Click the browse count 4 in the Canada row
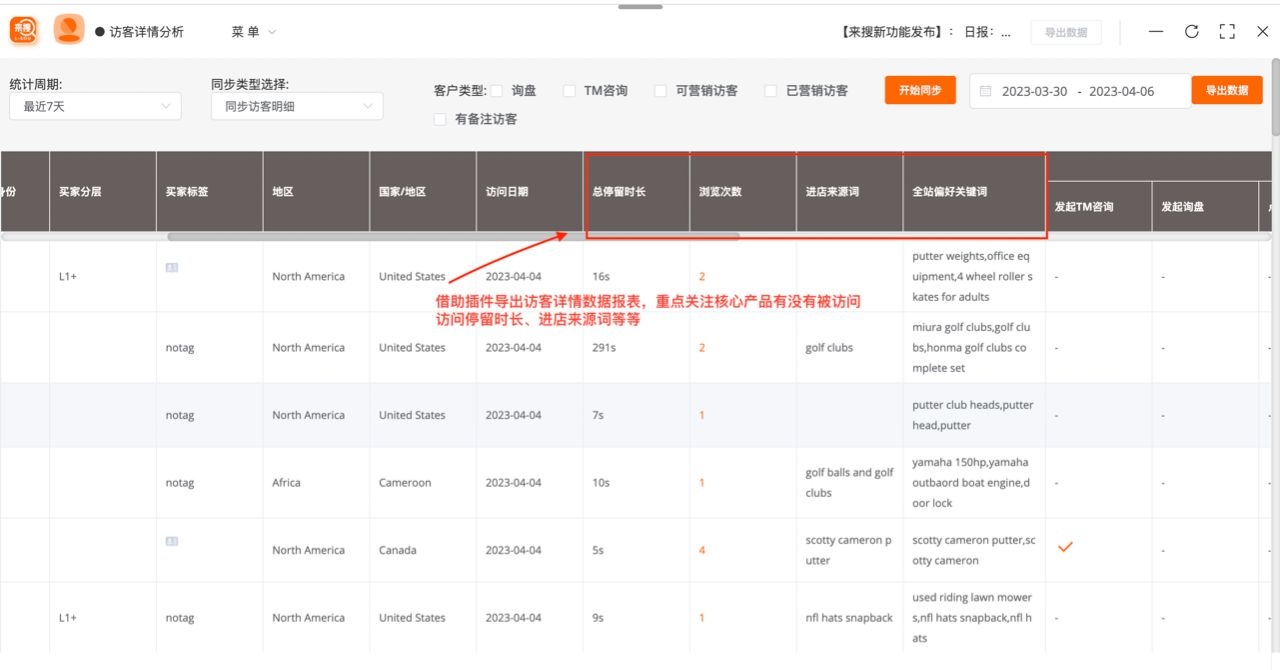This screenshot has height=670, width=1280. point(702,550)
